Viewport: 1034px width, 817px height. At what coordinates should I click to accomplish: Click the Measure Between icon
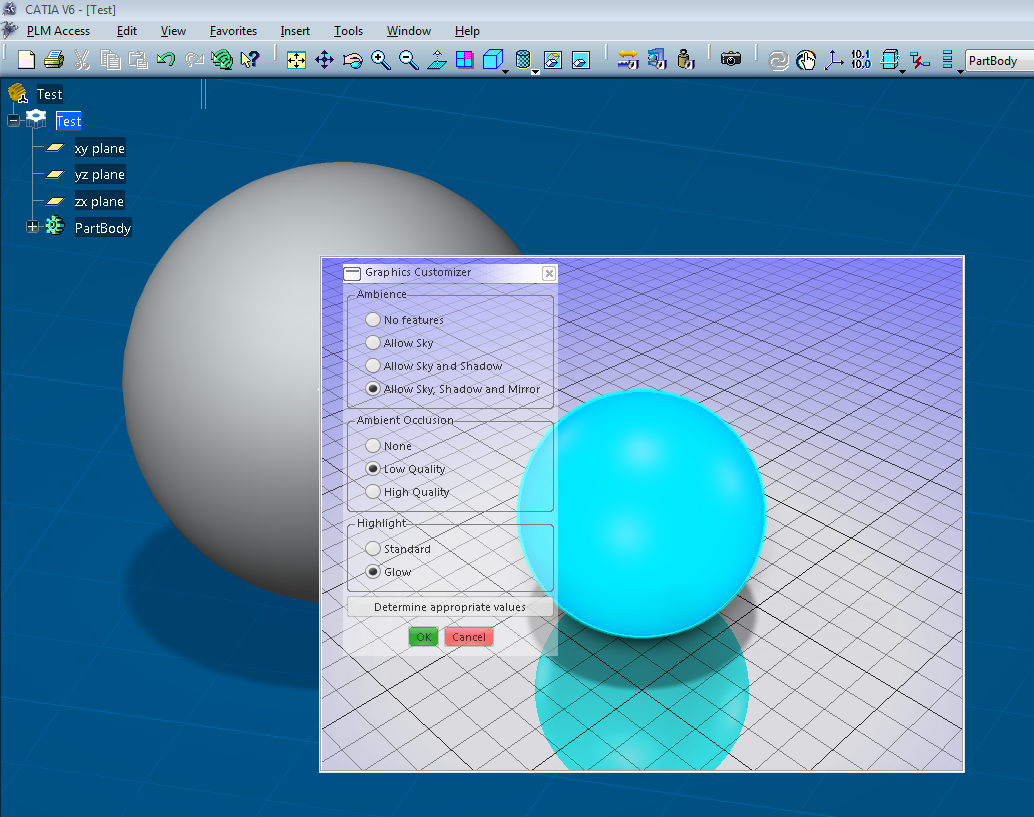[628, 60]
